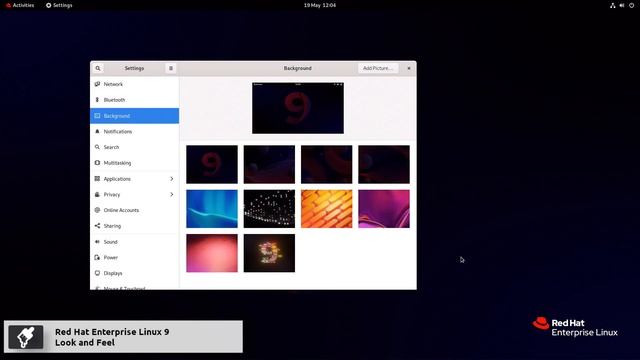
Task: Open the clock showing 19 May 12:04
Action: click(320, 5)
